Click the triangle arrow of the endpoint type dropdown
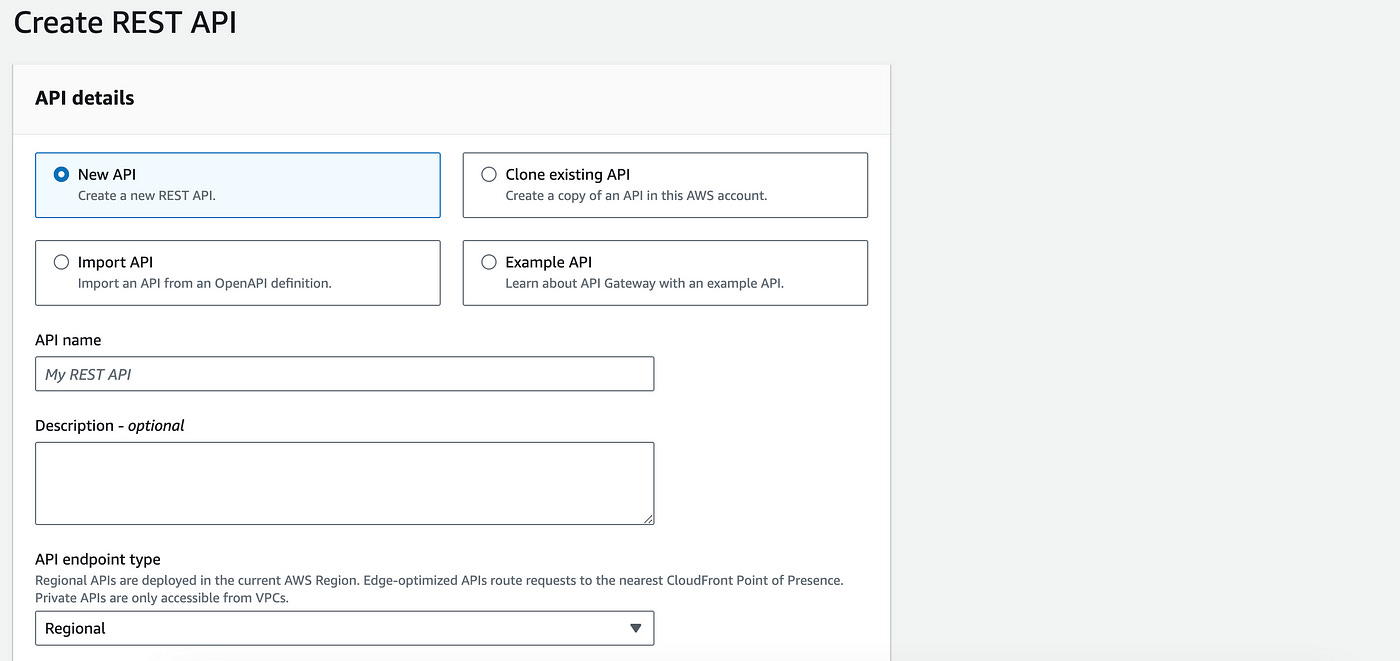This screenshot has width=1400, height=661. [x=635, y=628]
